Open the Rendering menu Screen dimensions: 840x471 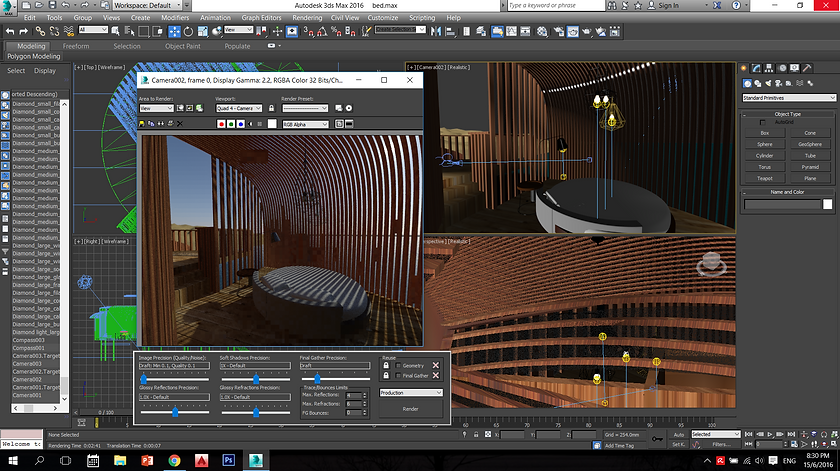click(307, 18)
